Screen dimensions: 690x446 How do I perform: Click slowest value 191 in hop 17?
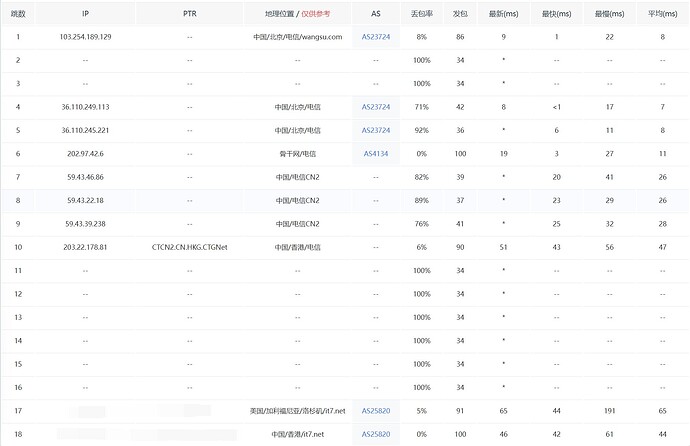point(609,411)
